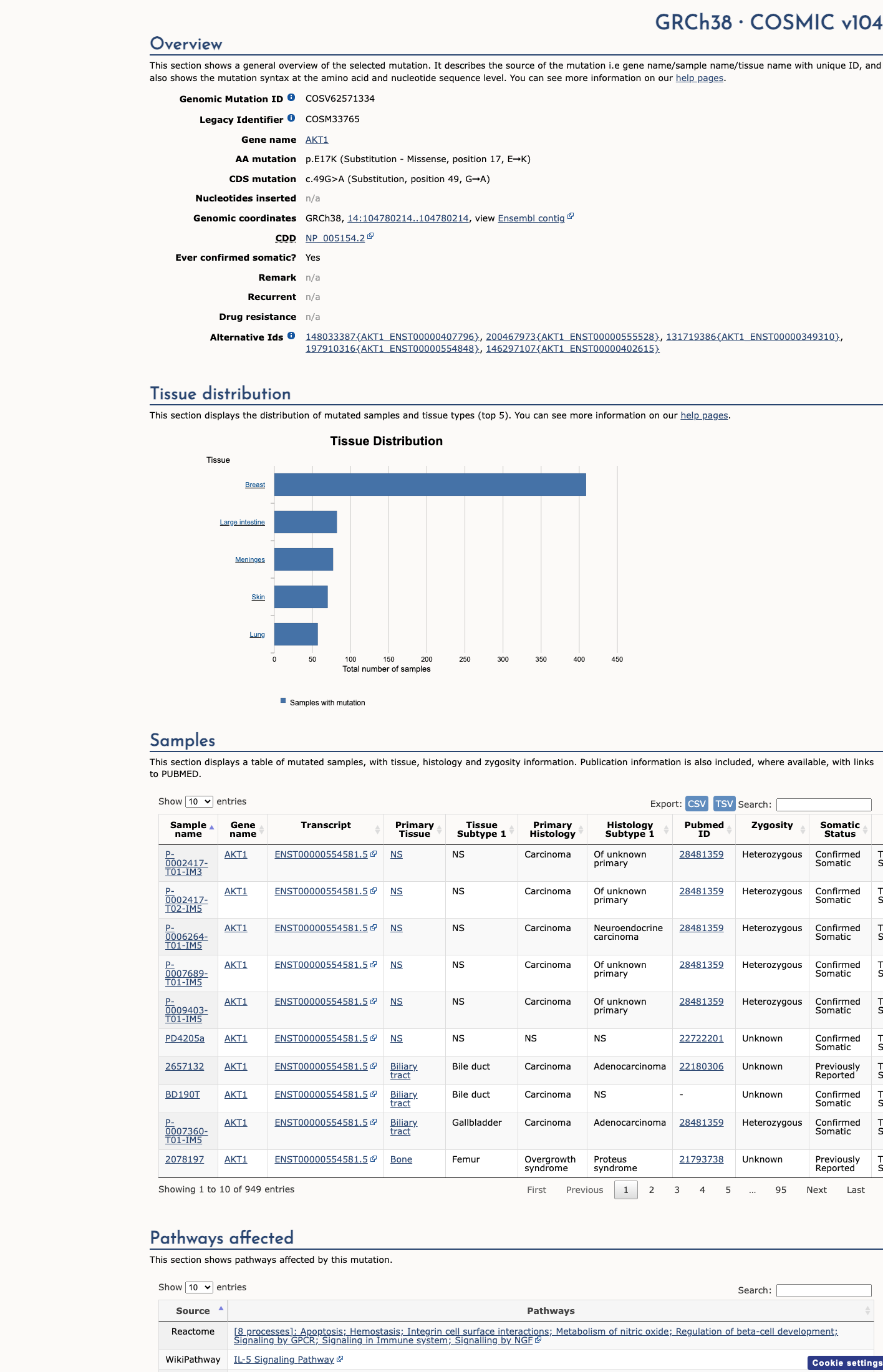Click Lung tissue label in chart
The width and height of the screenshot is (883, 1372).
[257, 634]
